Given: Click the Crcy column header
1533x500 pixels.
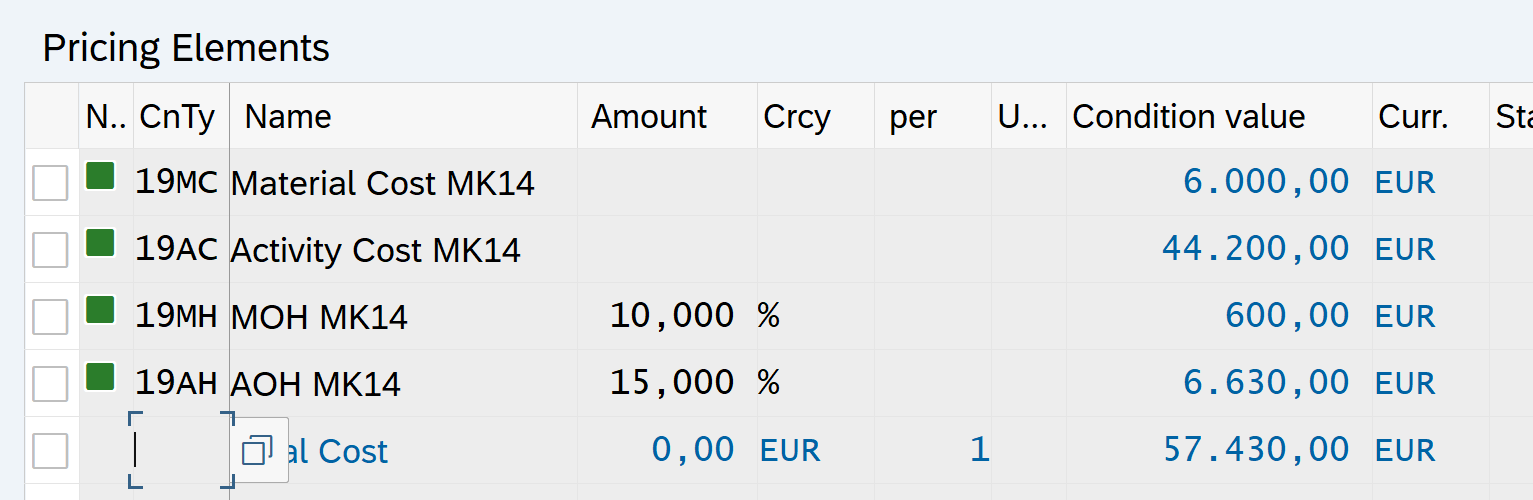Looking at the screenshot, I should (797, 117).
